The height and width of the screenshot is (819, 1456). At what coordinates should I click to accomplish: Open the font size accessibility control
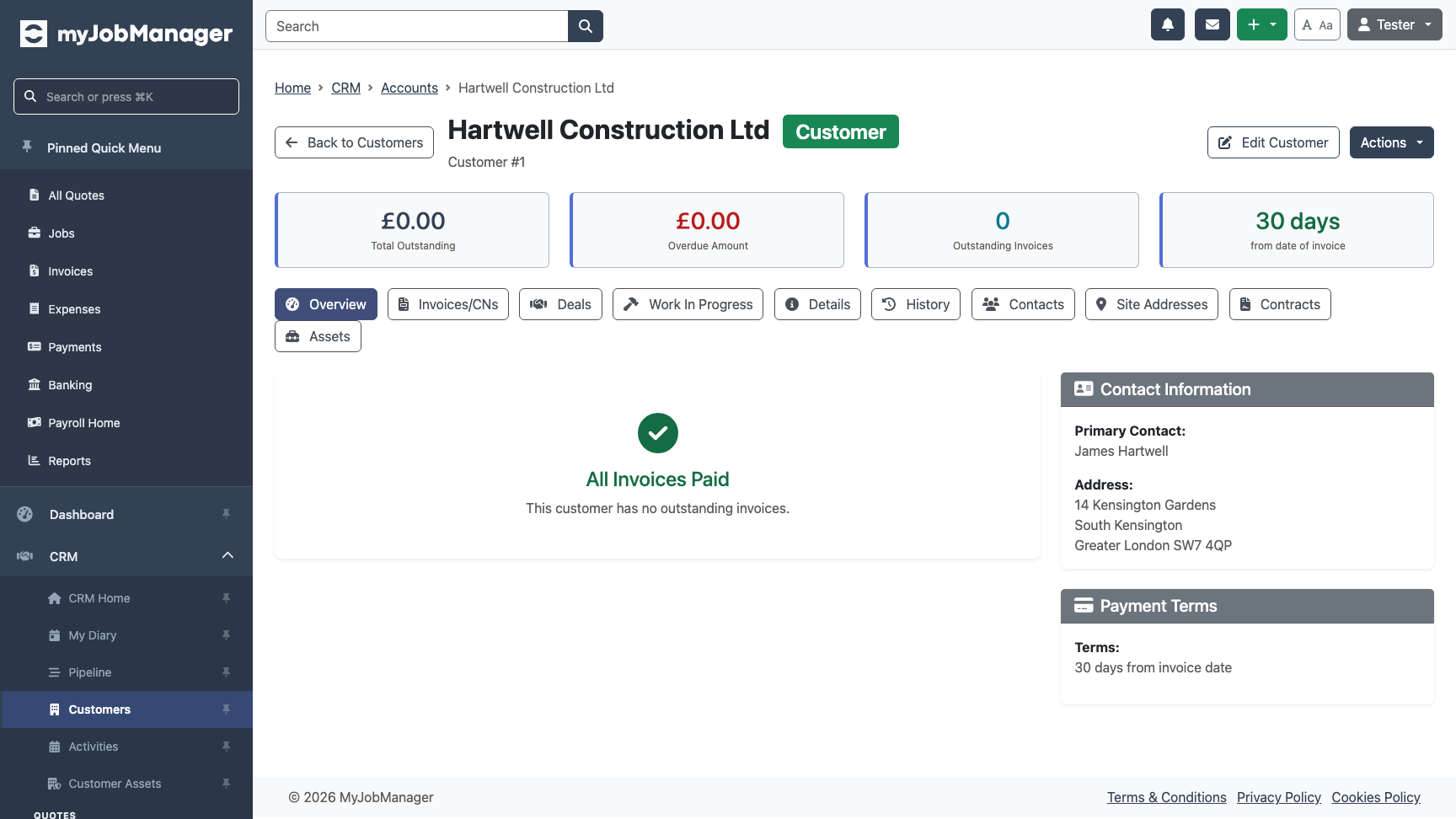point(1317,24)
